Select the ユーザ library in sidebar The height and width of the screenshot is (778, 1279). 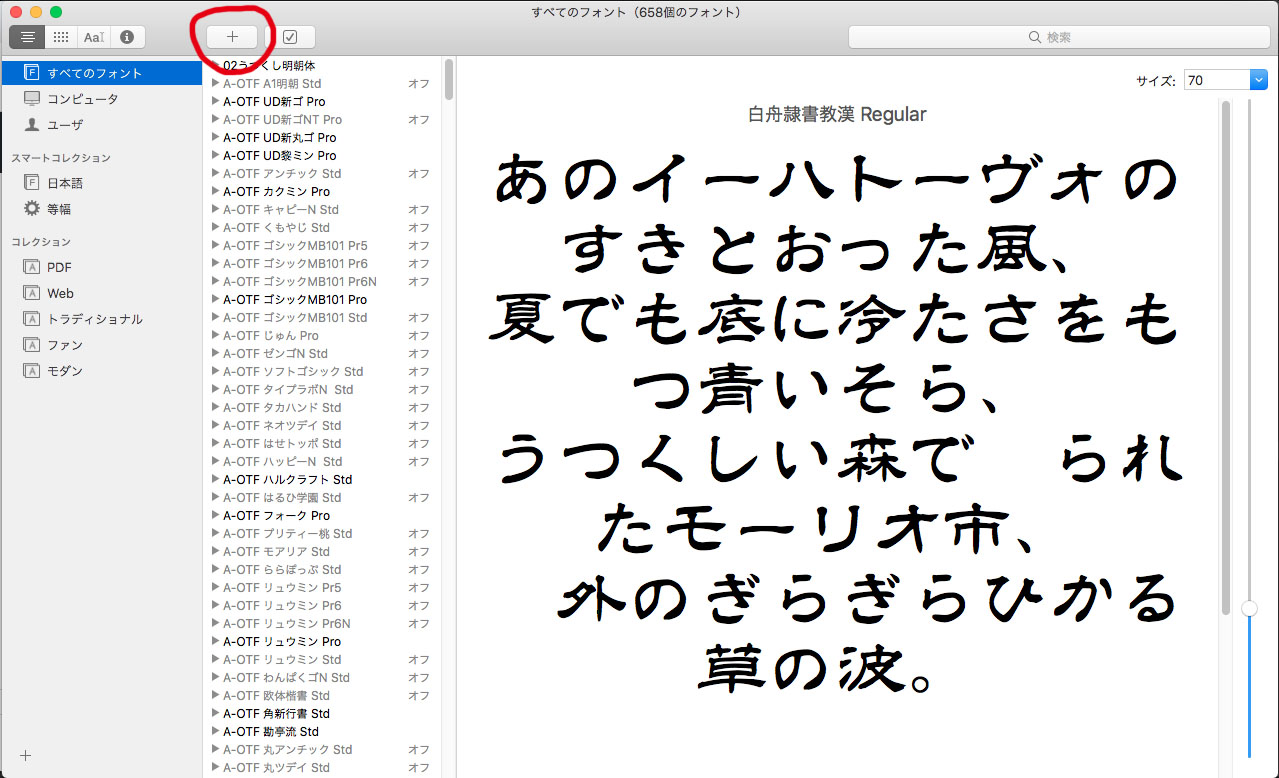point(65,125)
